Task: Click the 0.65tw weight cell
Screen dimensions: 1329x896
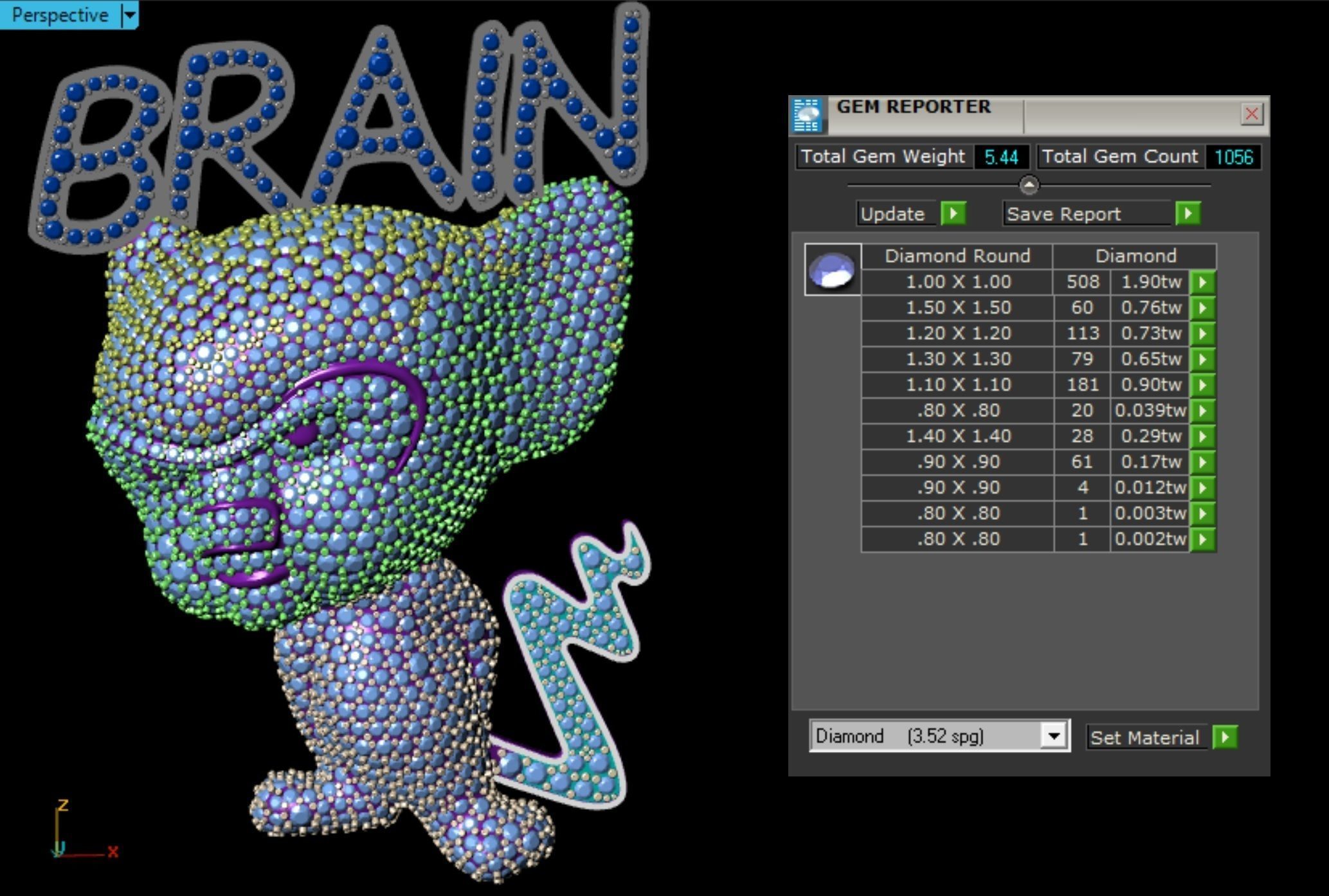Action: tap(1150, 359)
